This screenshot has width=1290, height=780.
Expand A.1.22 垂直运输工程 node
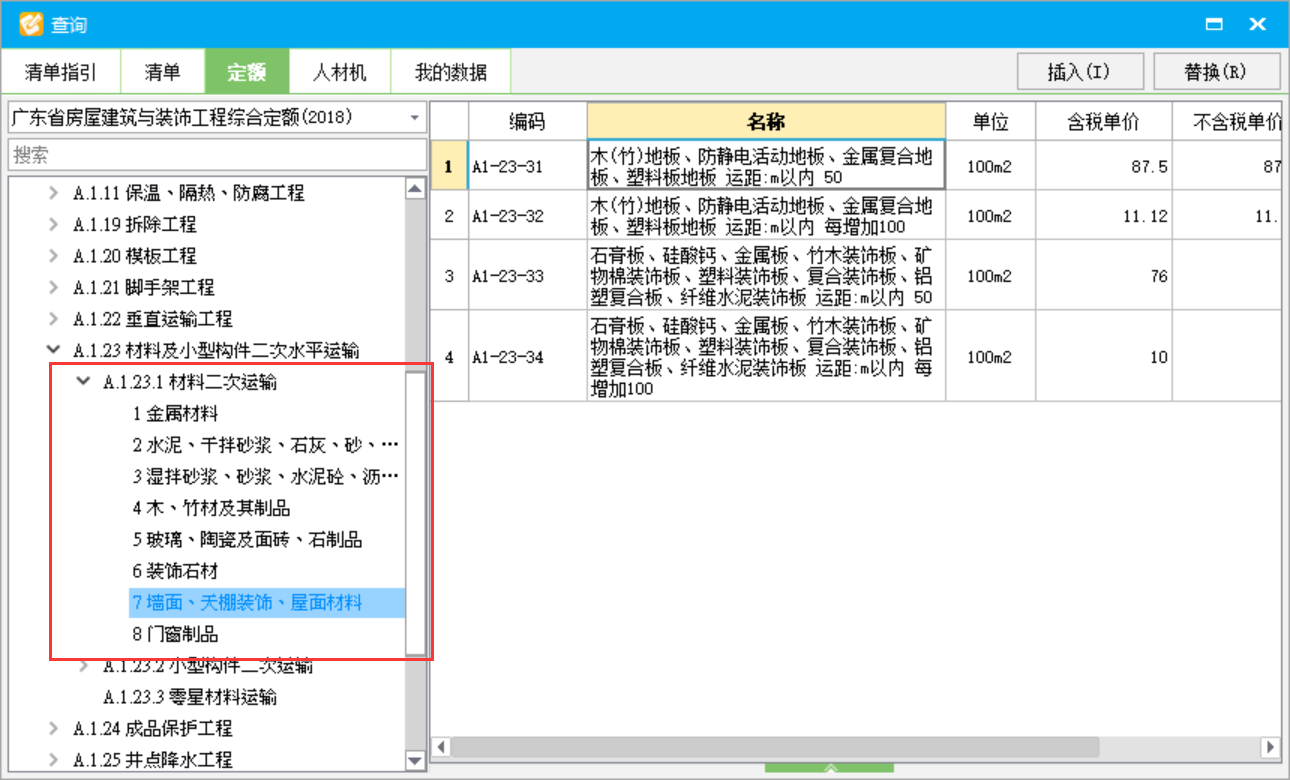pos(53,319)
